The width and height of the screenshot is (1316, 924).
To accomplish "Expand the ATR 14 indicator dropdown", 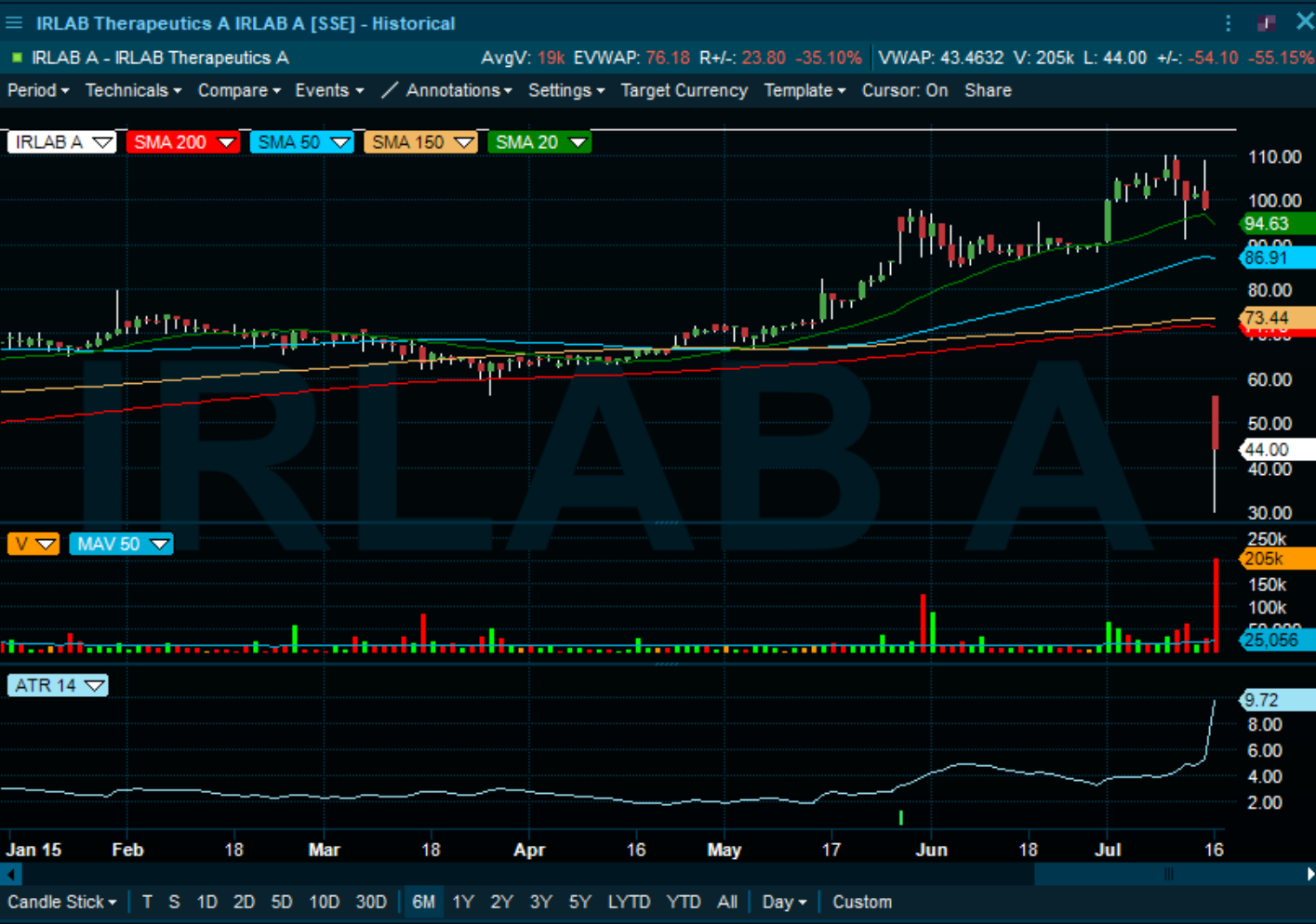I will 95,685.
